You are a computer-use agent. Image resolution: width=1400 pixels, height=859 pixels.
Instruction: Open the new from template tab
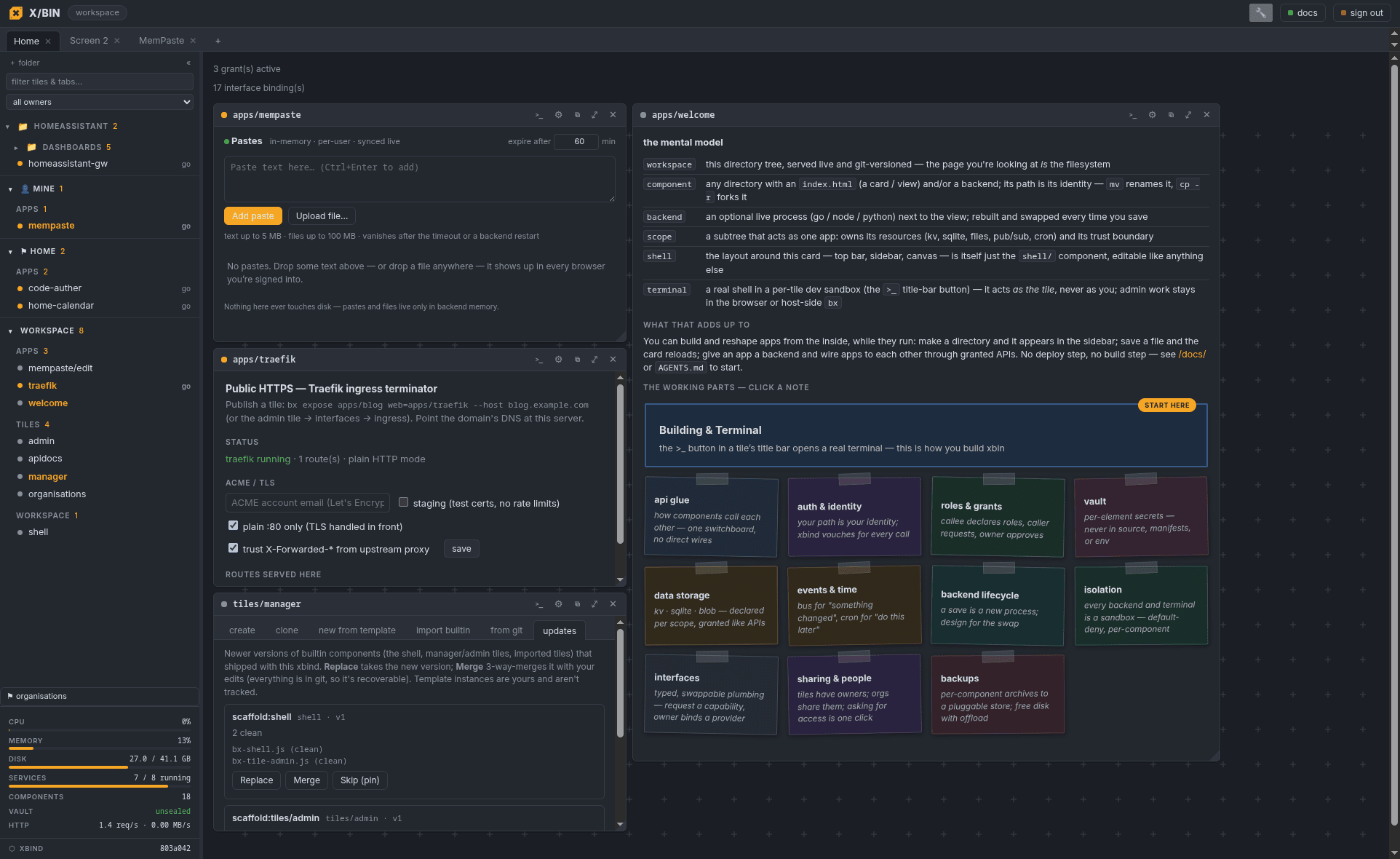pos(357,630)
